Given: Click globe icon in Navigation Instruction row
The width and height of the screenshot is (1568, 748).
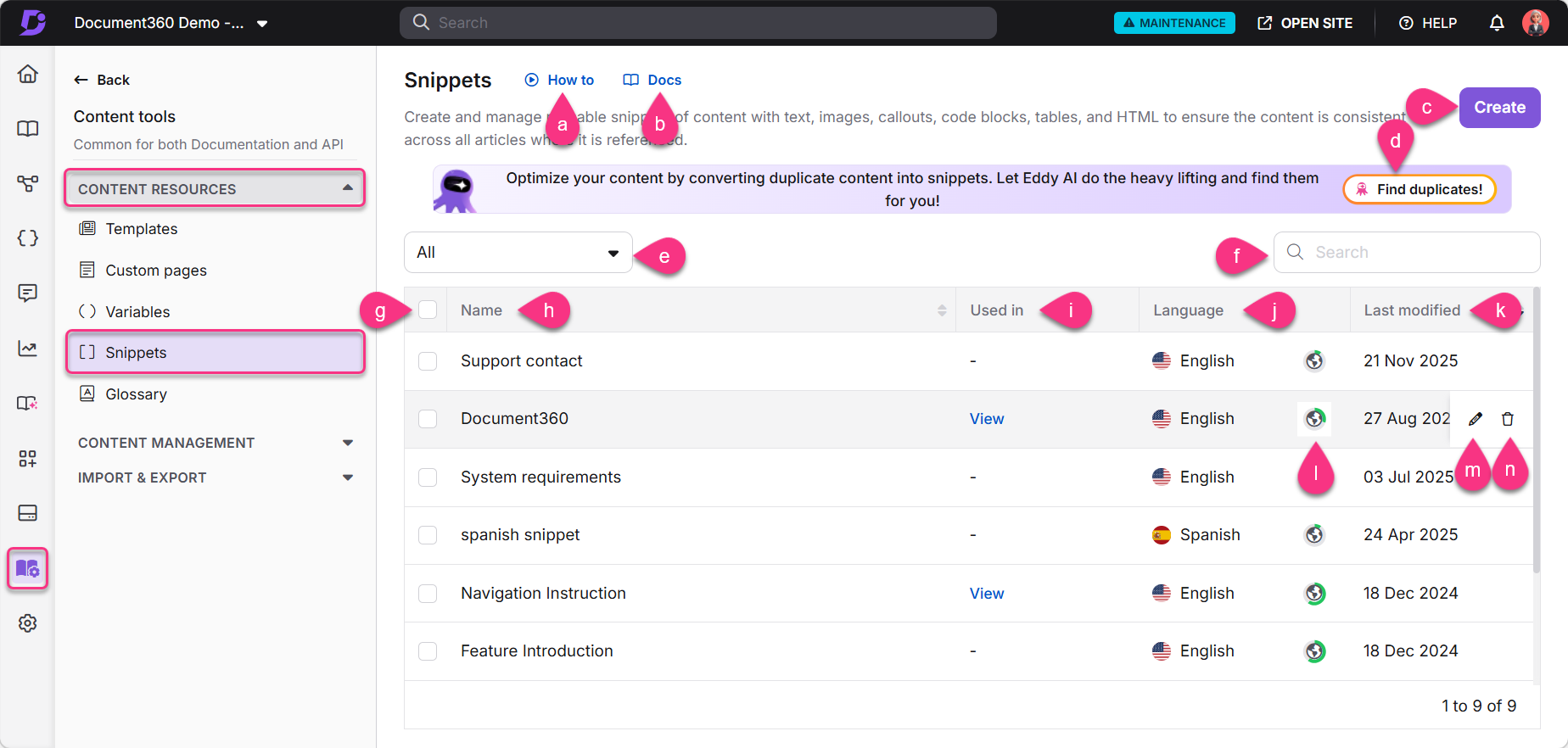Looking at the screenshot, I should click(x=1314, y=594).
